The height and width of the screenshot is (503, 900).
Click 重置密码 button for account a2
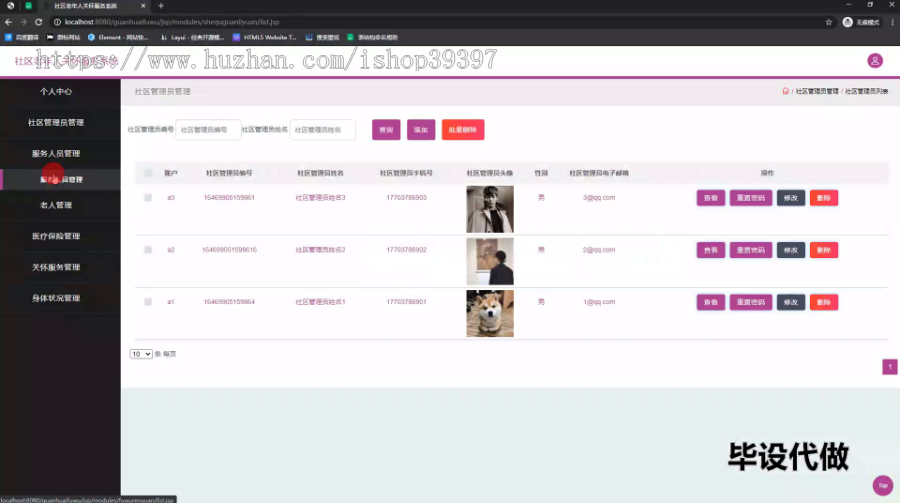751,250
